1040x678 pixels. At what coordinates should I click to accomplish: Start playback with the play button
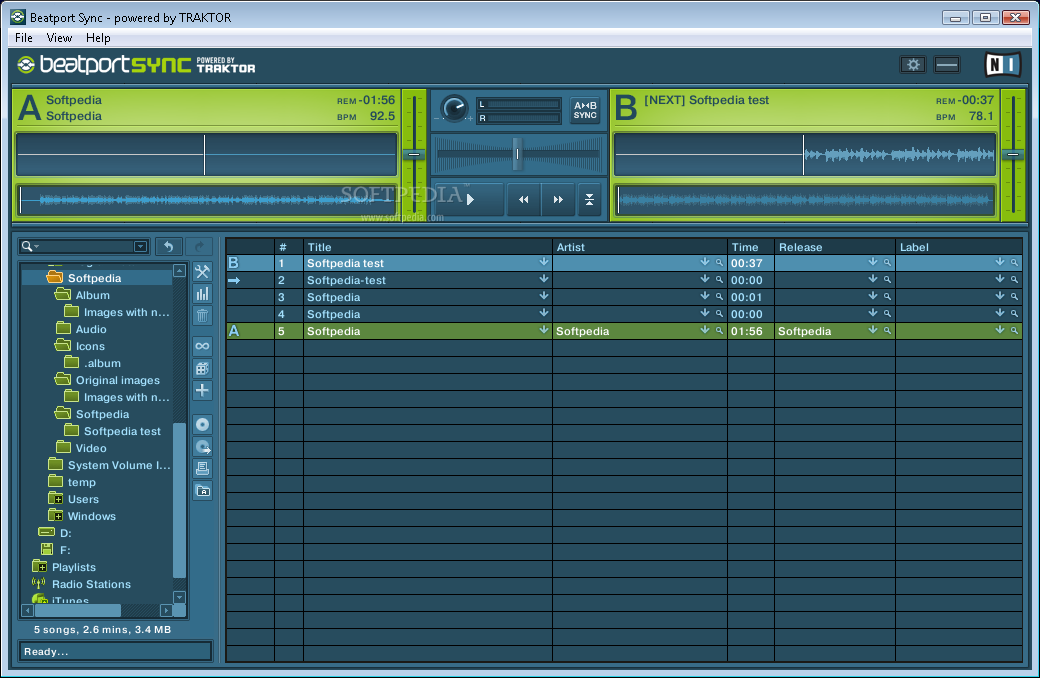tap(470, 199)
